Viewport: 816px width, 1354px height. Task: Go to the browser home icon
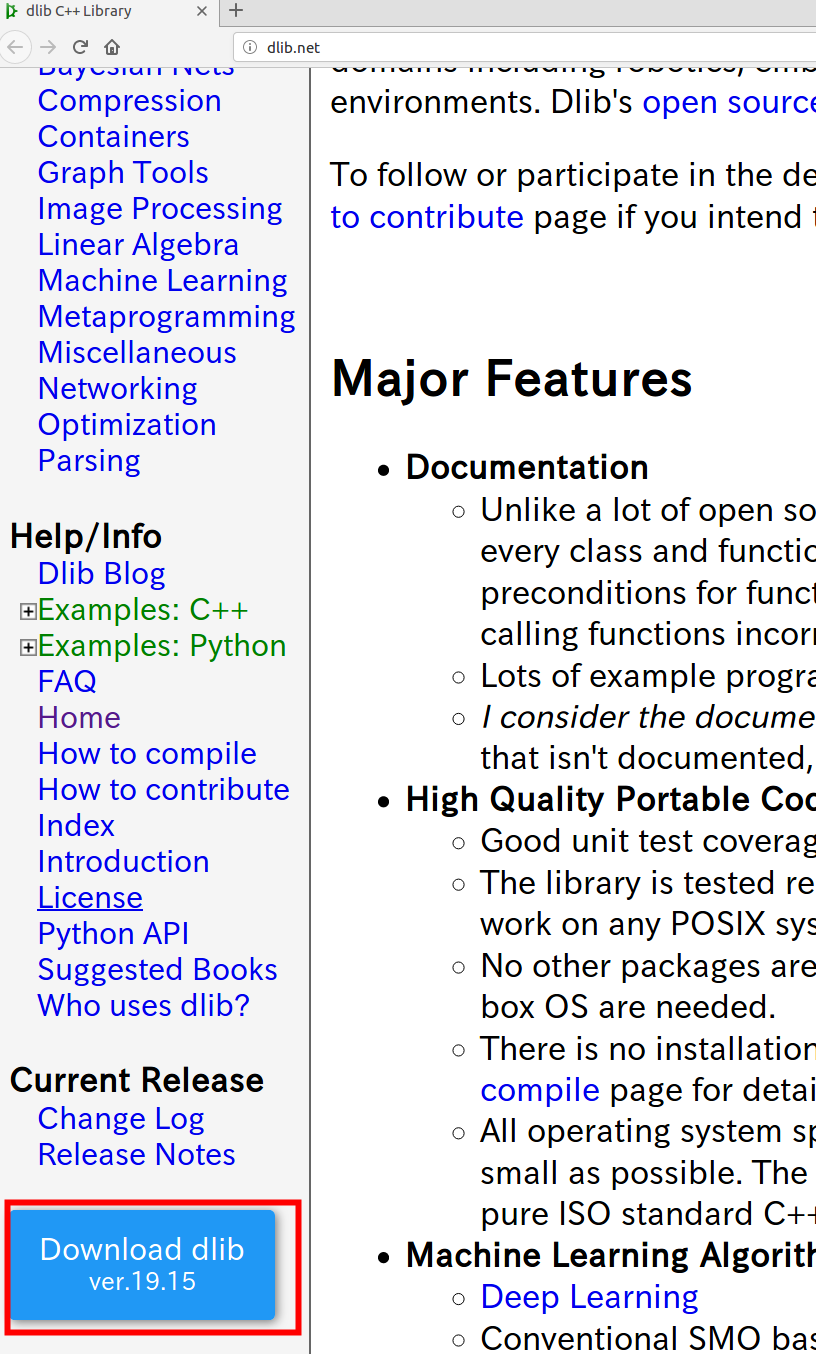112,47
